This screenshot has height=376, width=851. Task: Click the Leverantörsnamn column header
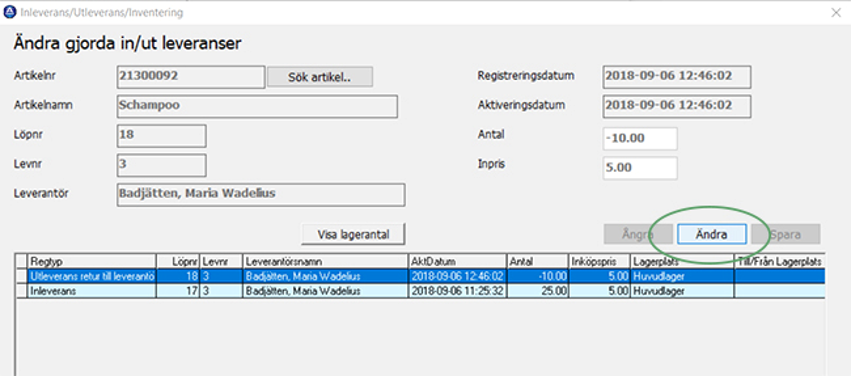coord(326,261)
